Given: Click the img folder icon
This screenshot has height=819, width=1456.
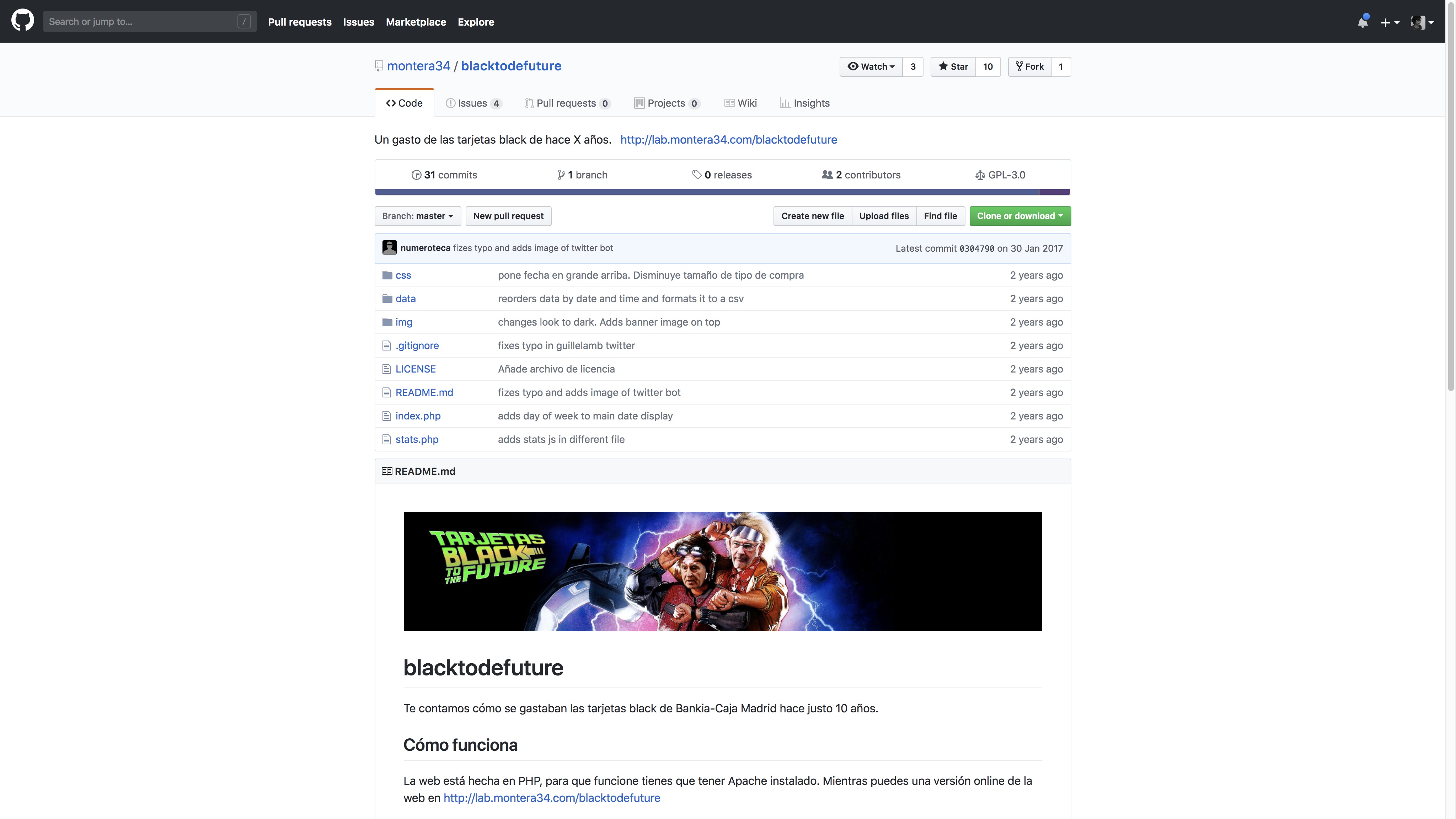Looking at the screenshot, I should pyautogui.click(x=387, y=322).
